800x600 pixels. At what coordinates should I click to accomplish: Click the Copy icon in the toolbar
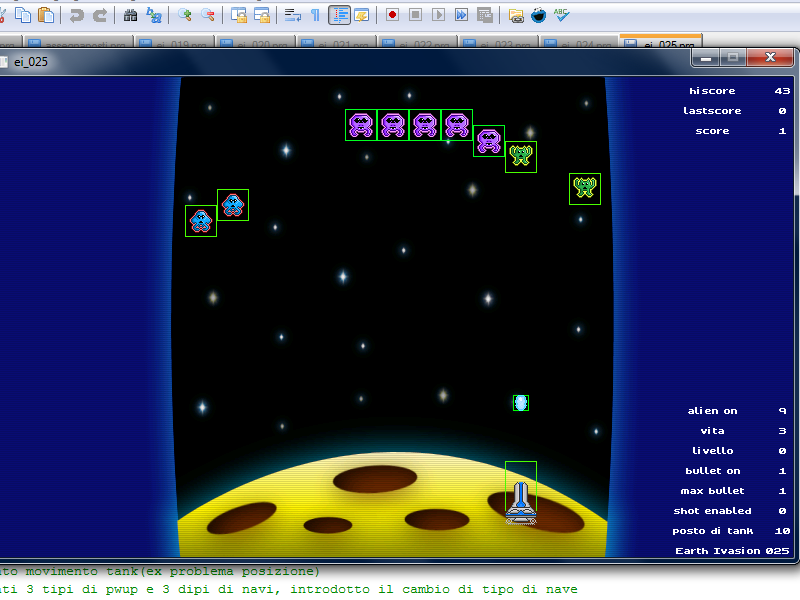(22, 15)
